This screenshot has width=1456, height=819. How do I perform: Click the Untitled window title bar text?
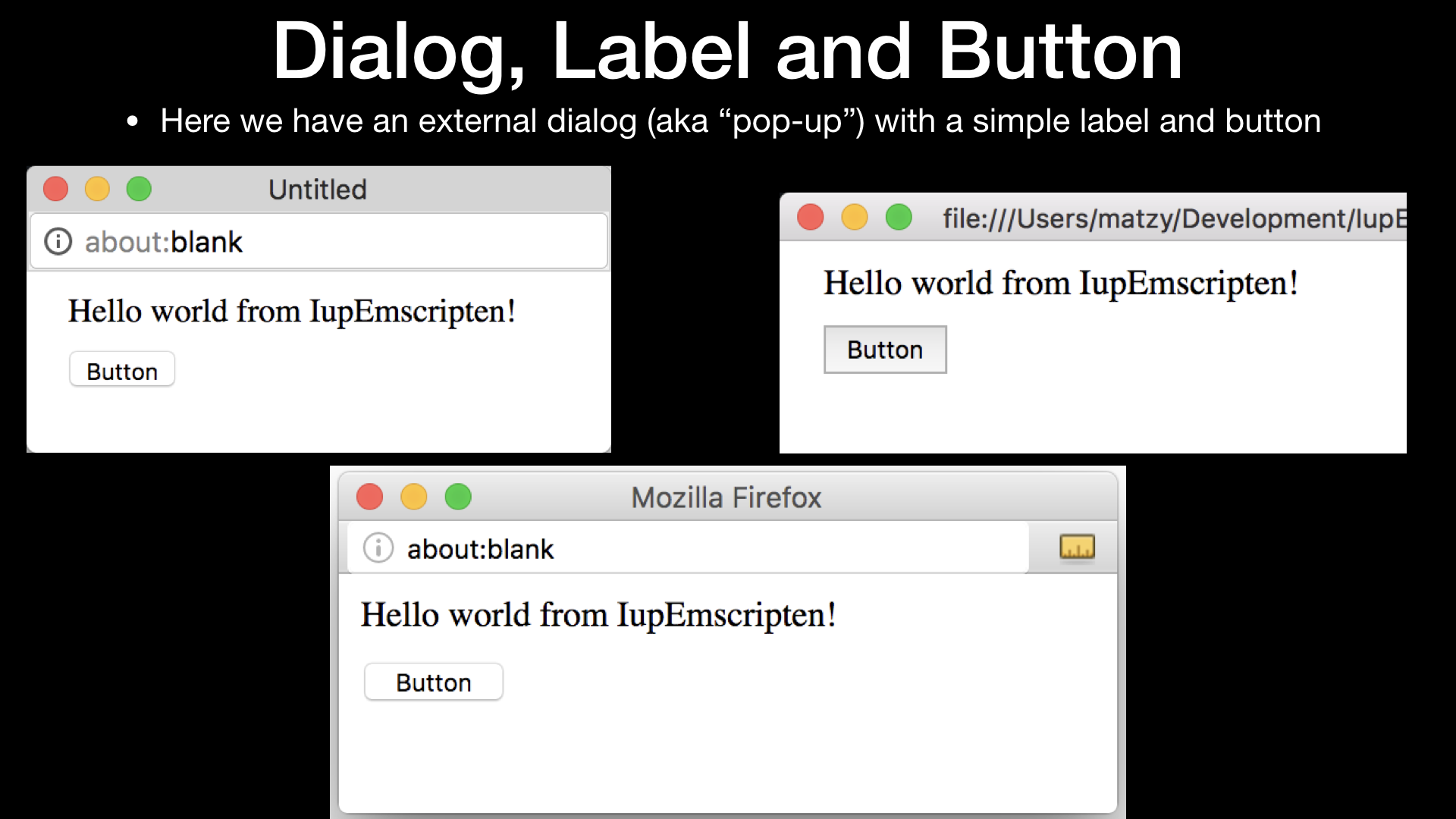pyautogui.click(x=317, y=190)
